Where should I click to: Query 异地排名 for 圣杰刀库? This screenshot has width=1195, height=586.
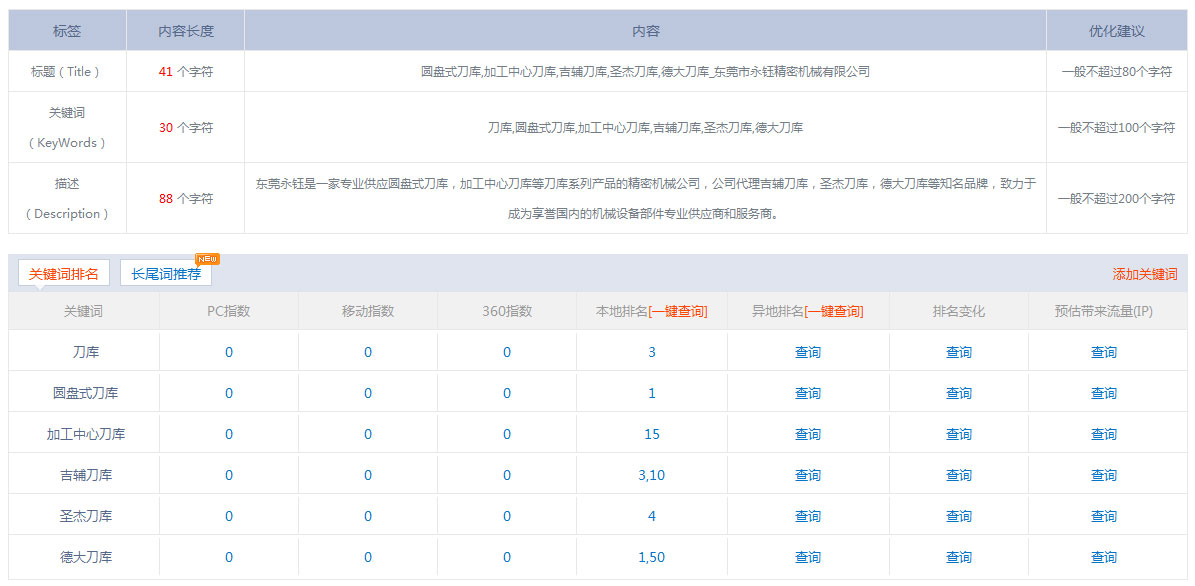tap(808, 516)
